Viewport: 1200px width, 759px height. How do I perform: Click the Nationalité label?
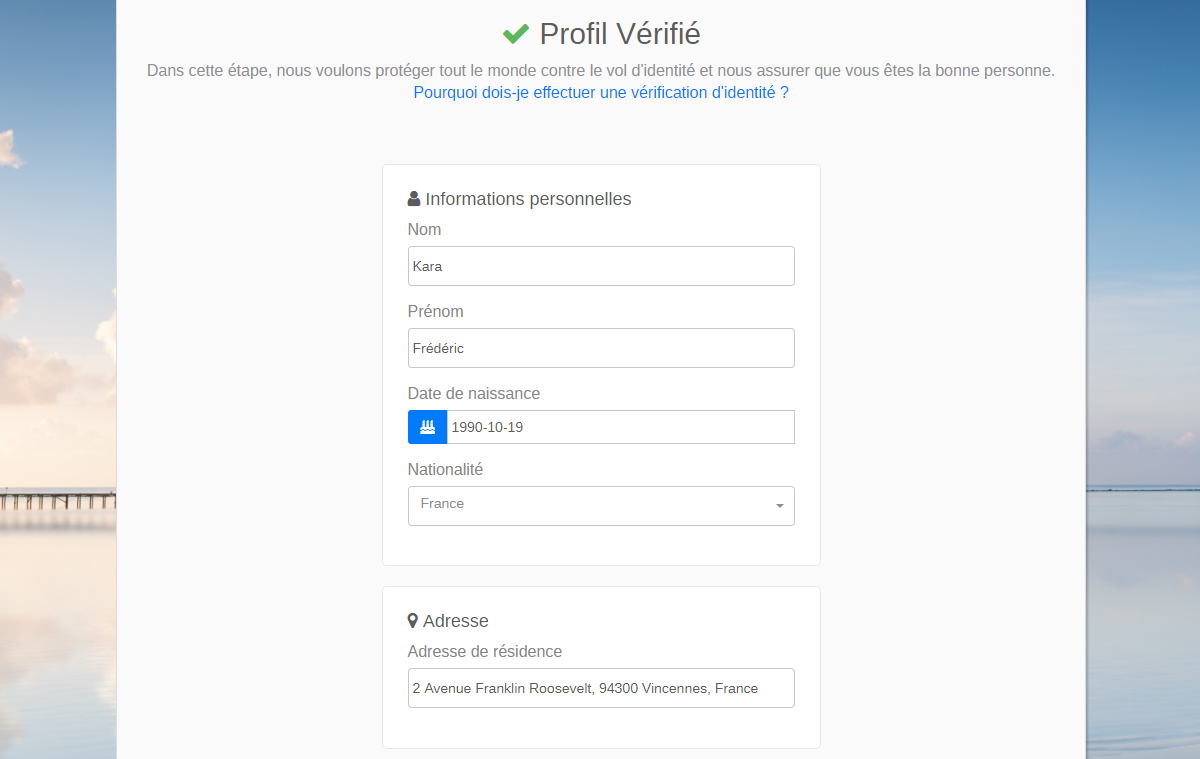pos(445,469)
